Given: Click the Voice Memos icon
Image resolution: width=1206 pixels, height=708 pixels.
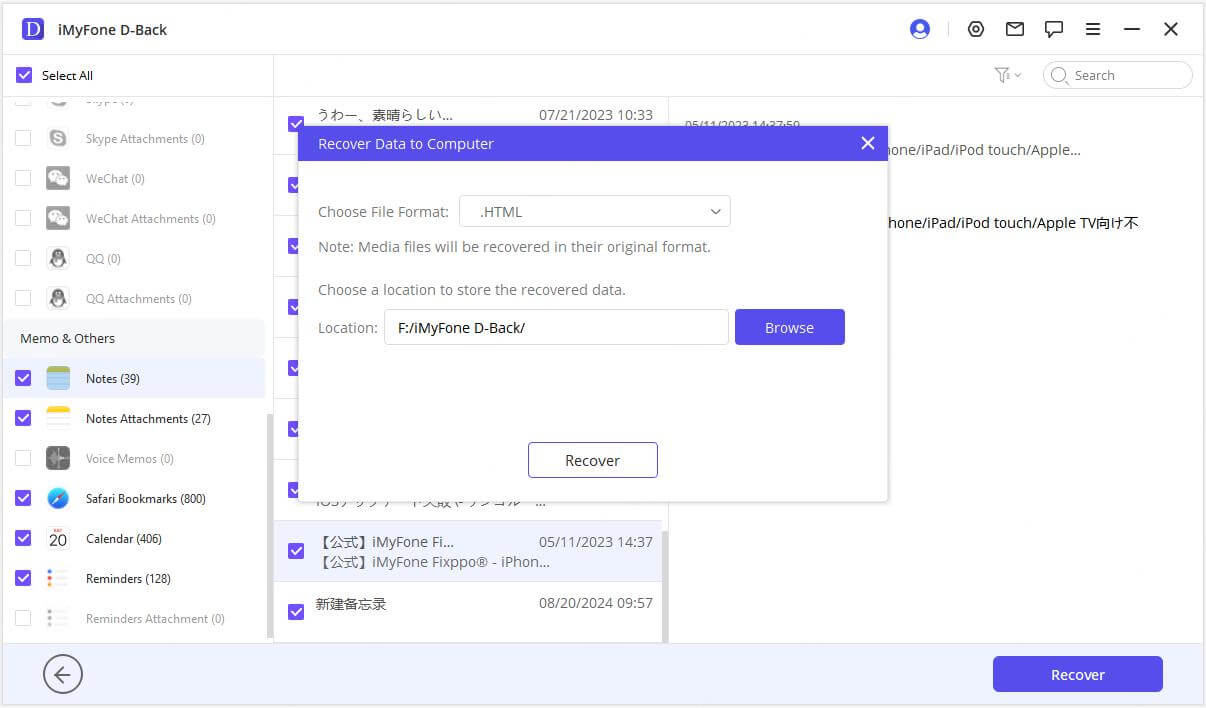Looking at the screenshot, I should point(58,458).
